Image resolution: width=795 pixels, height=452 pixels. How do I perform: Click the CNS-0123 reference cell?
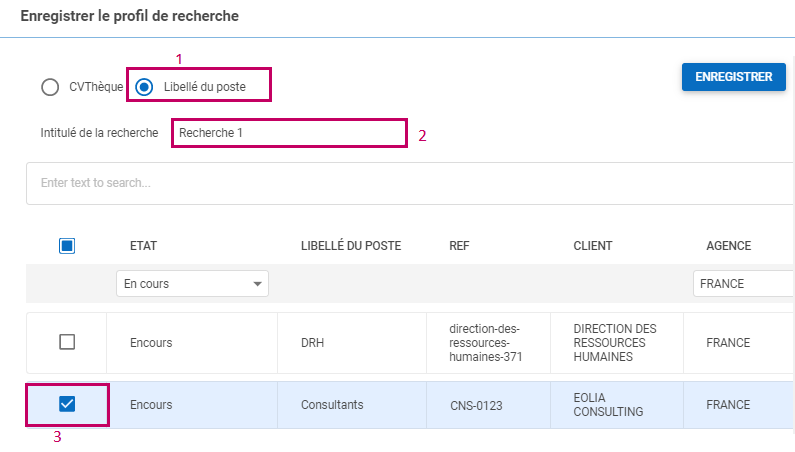click(475, 406)
